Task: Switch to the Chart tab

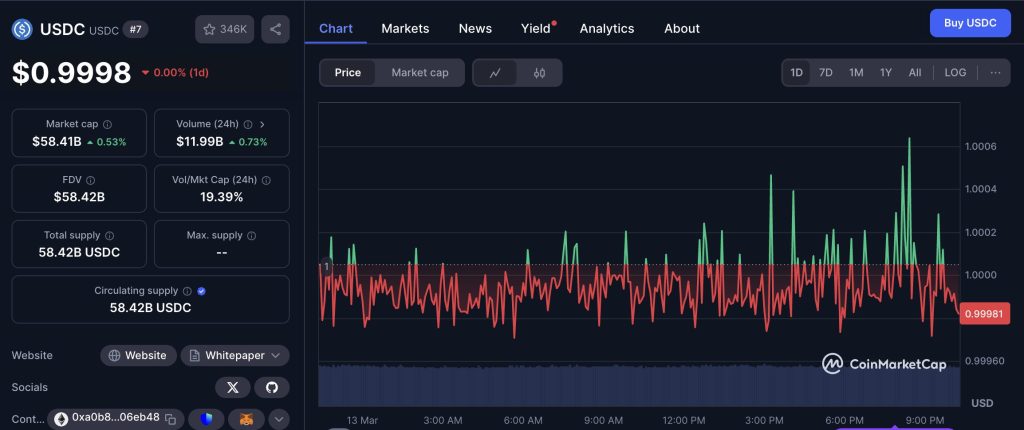Action: pos(336,29)
